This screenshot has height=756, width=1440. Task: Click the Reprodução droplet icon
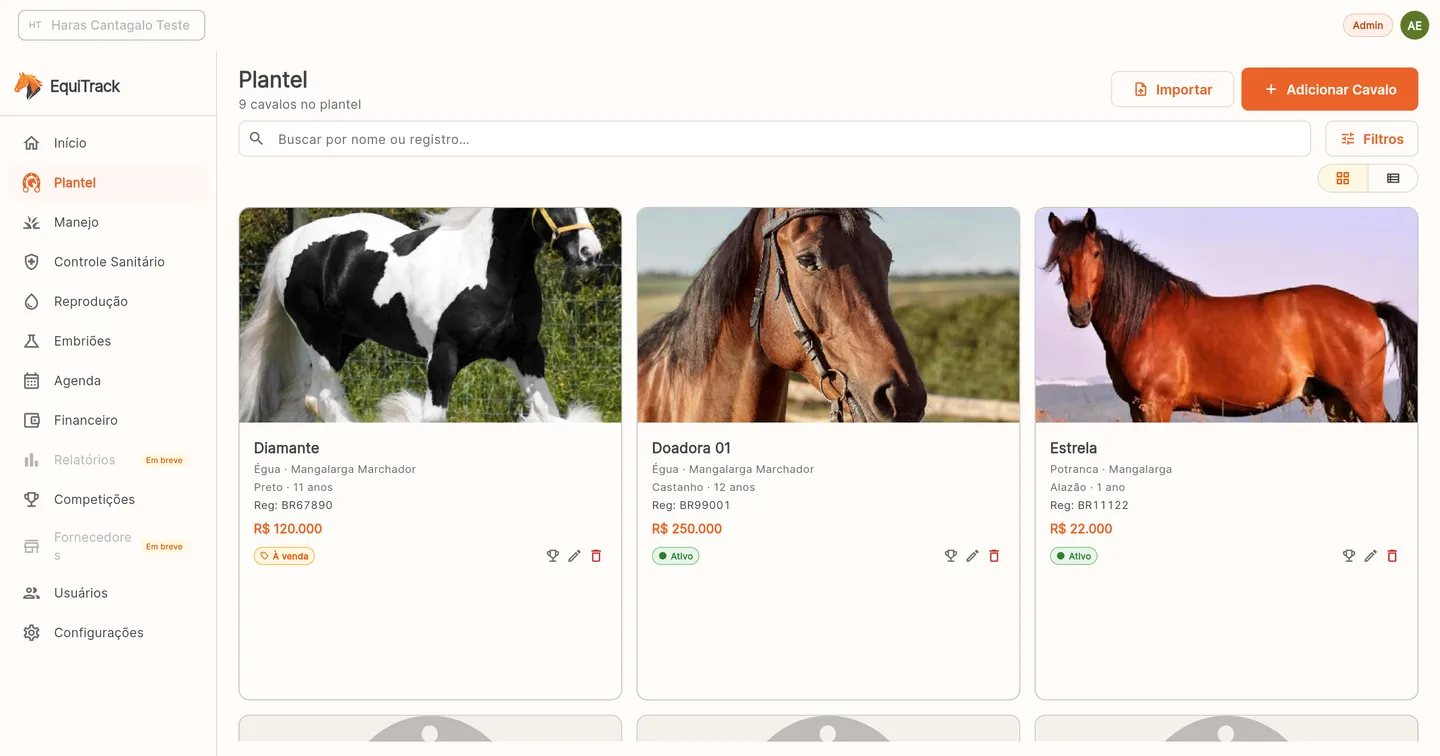pos(32,301)
